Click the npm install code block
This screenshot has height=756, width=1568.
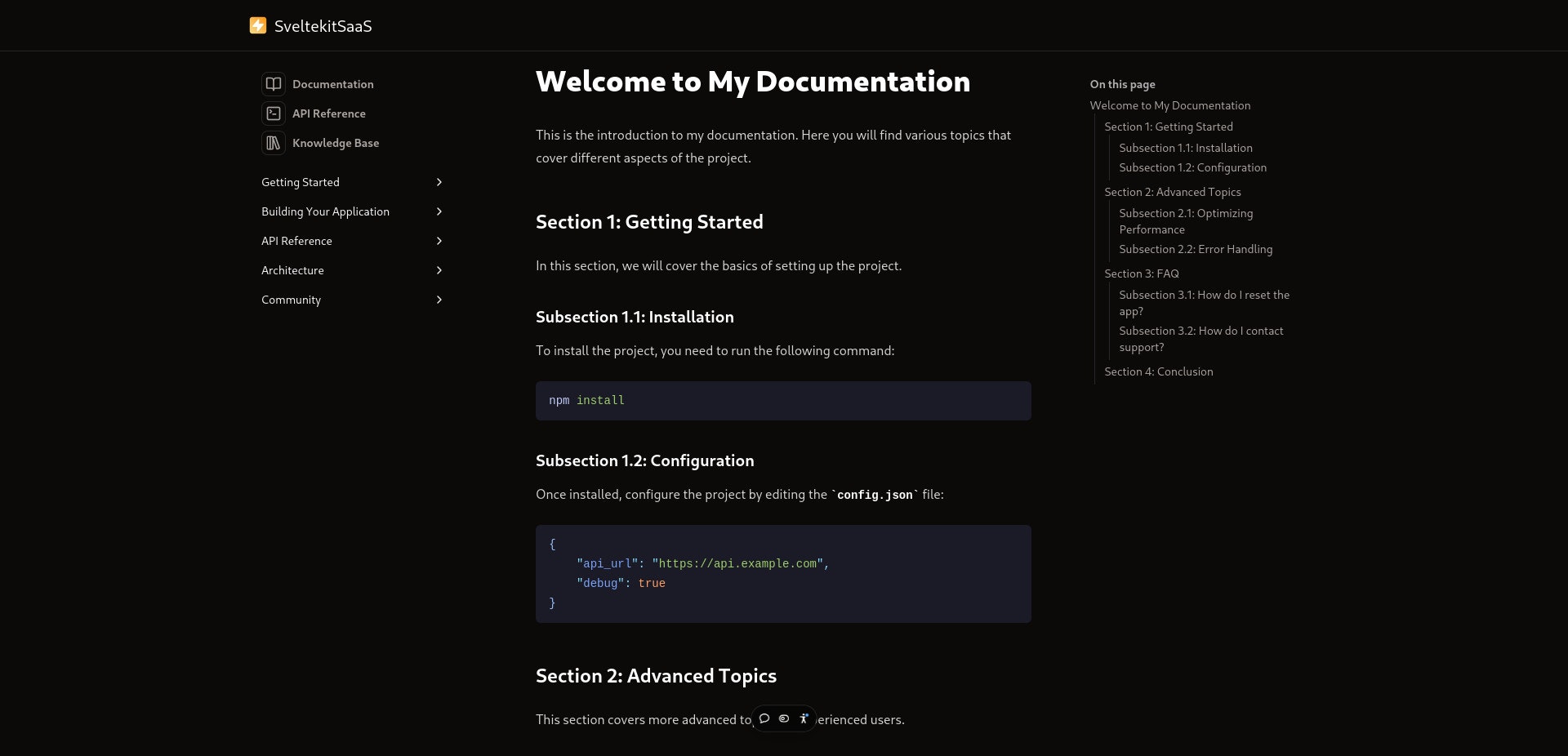[783, 401]
